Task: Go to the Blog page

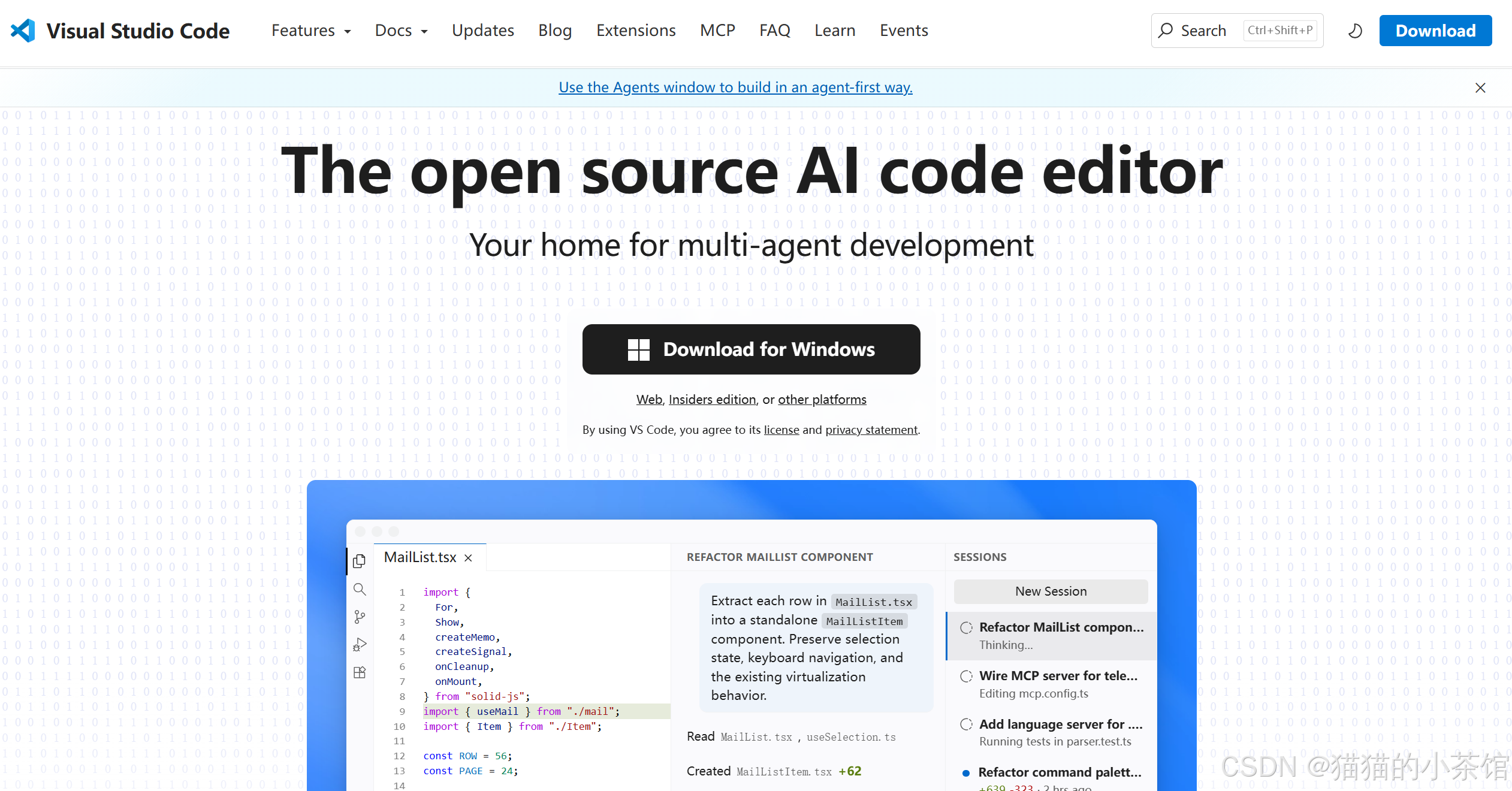Action: click(x=555, y=31)
